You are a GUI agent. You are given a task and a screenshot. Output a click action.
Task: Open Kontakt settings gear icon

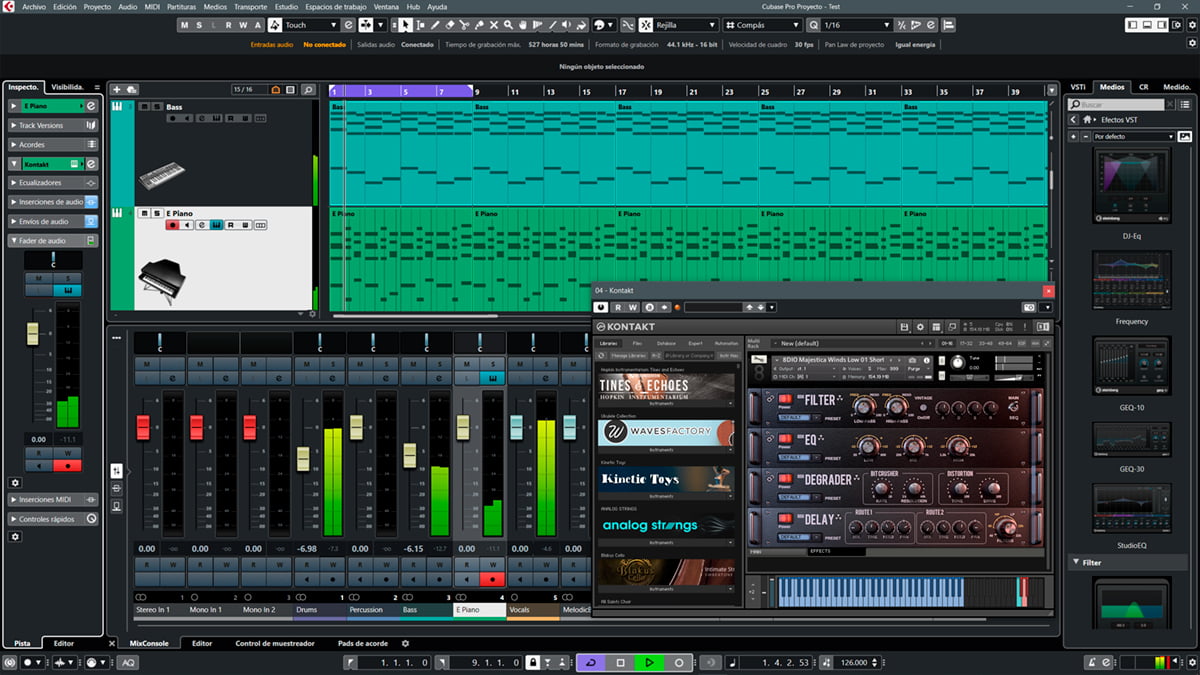921,326
